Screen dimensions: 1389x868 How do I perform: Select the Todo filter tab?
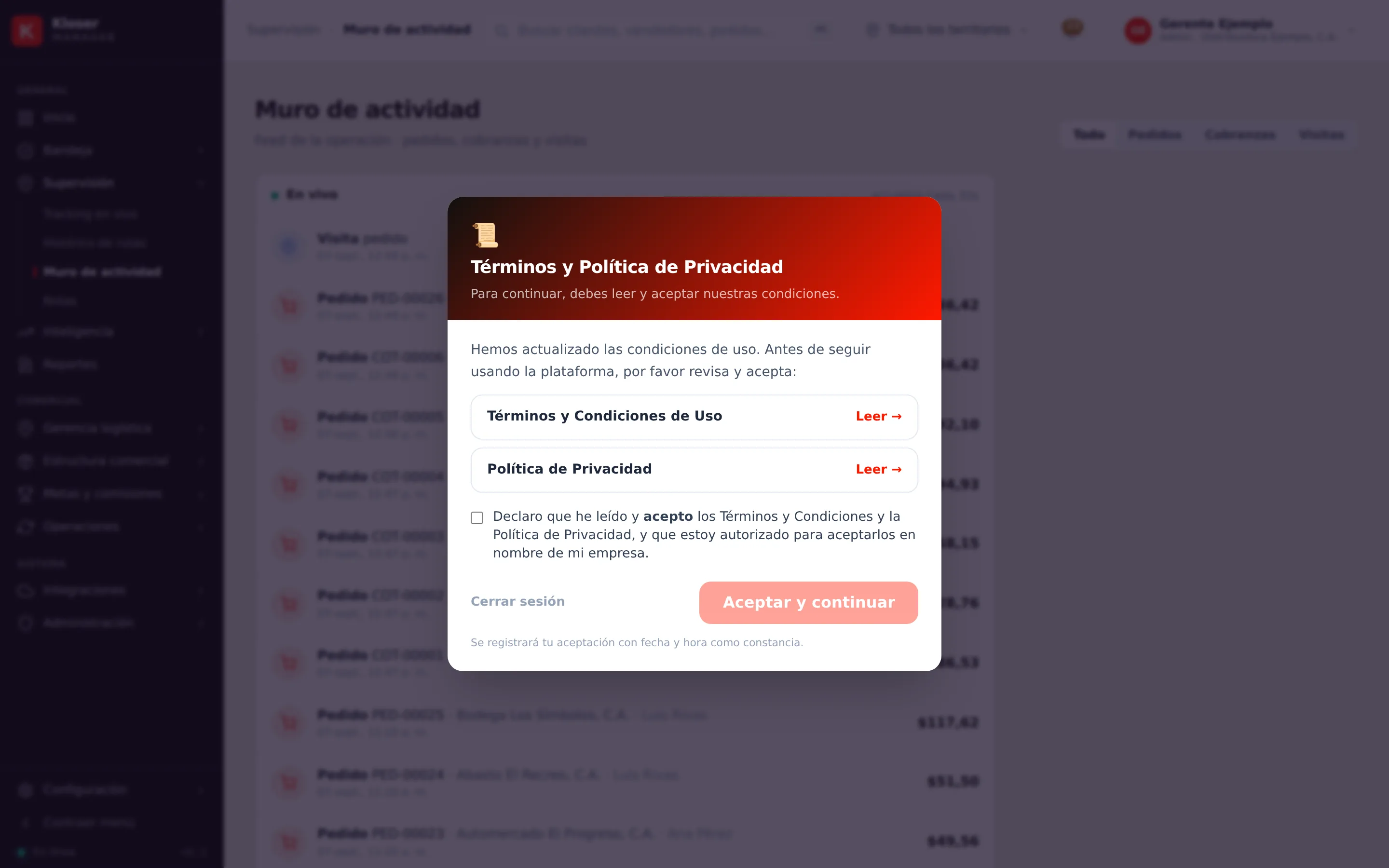(1089, 135)
